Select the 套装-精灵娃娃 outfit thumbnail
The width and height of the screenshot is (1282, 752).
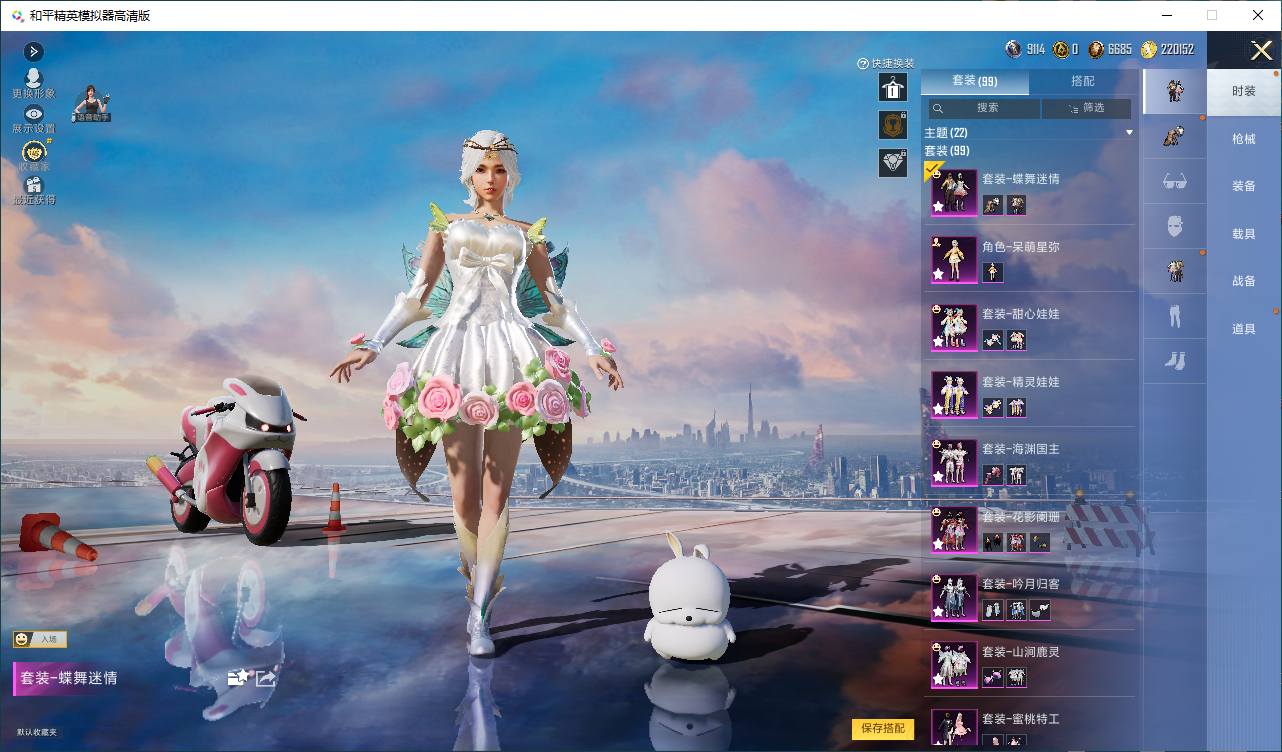tap(954, 394)
